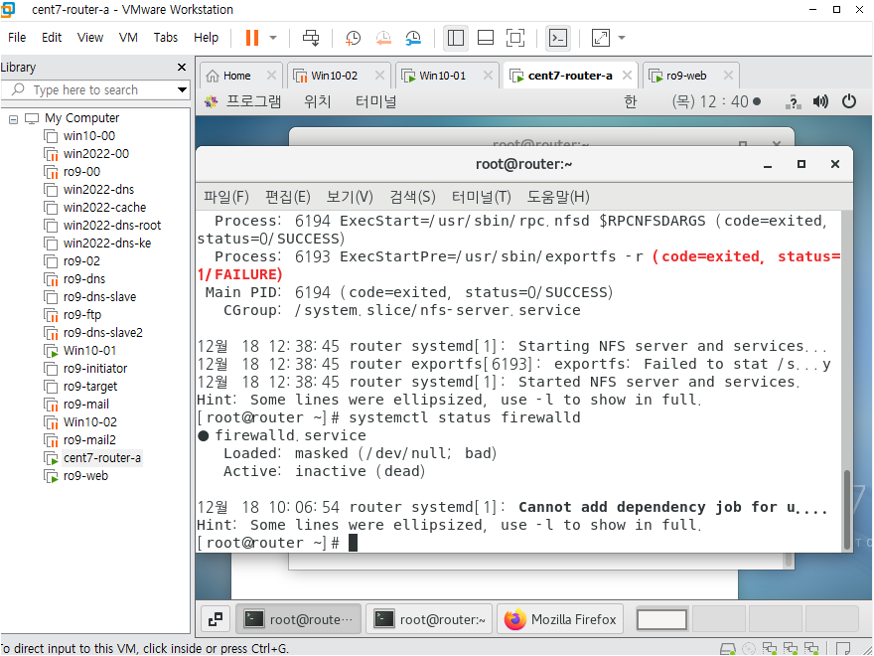Click the power icon in the GNOME top bar

tap(849, 101)
